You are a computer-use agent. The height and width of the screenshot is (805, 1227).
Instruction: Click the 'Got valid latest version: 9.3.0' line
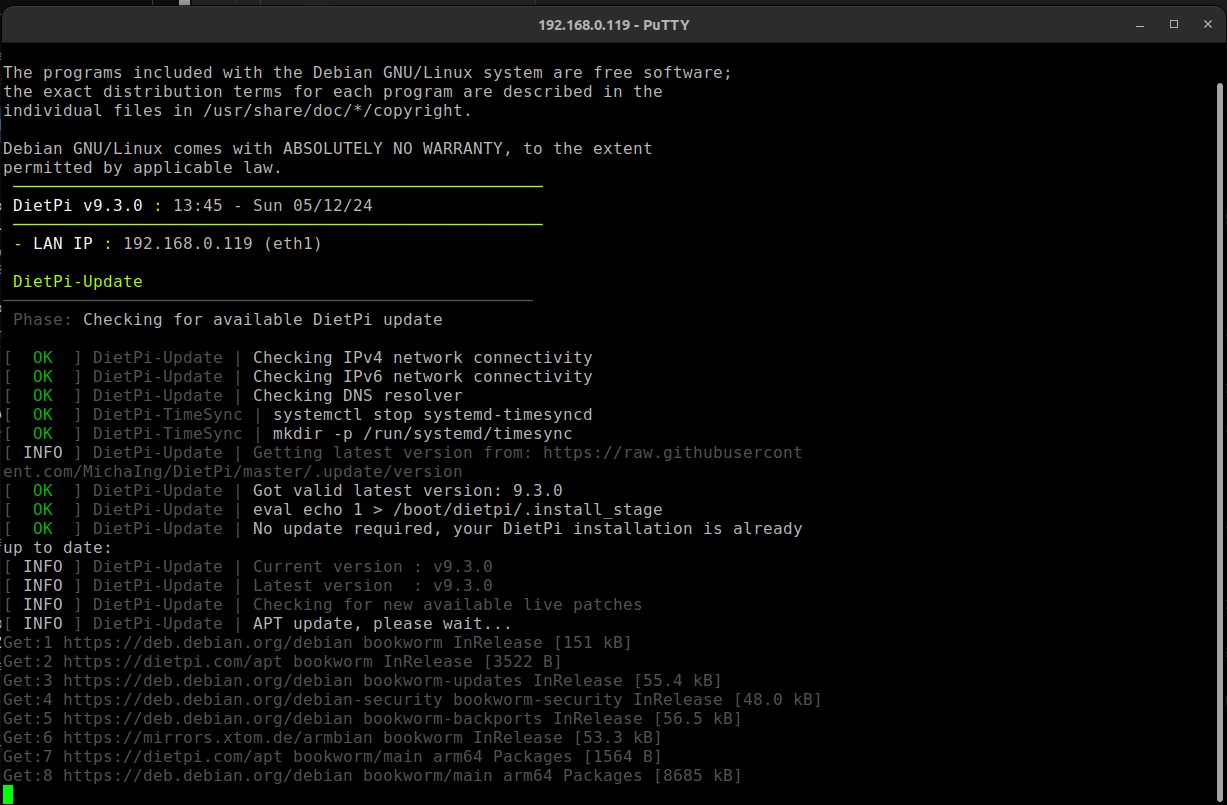(407, 491)
